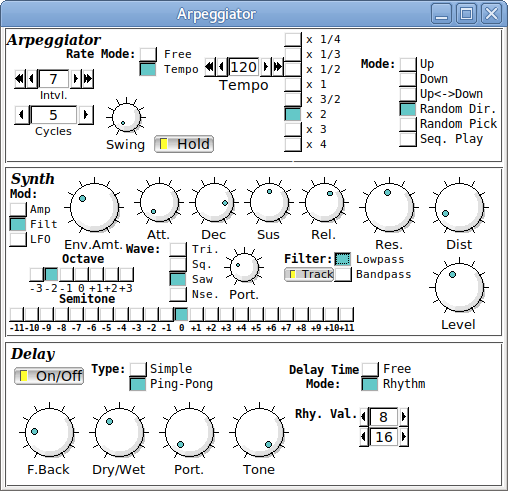Click the Dist knob
The image size is (508, 491).
(459, 207)
